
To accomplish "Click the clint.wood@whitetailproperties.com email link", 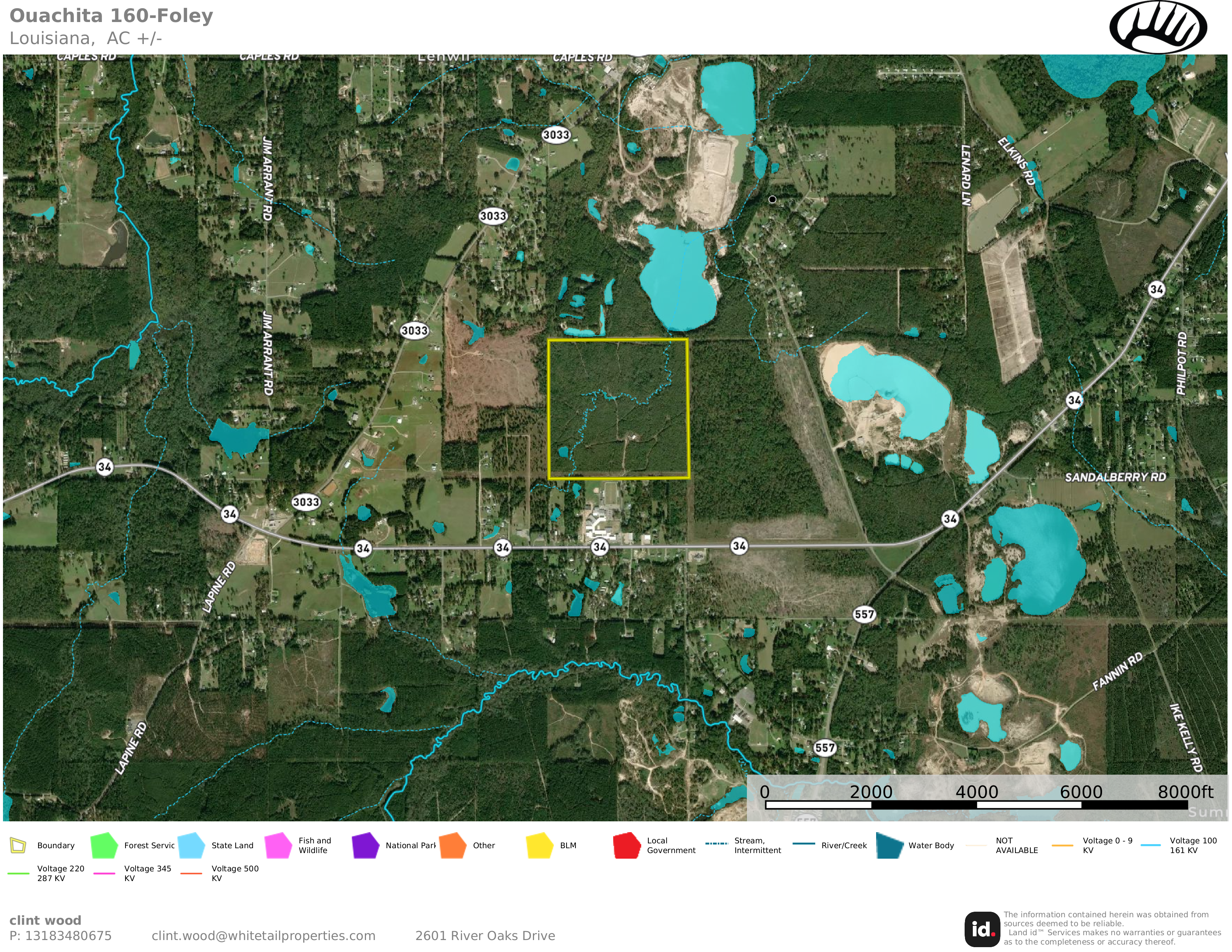I will pyautogui.click(x=263, y=936).
